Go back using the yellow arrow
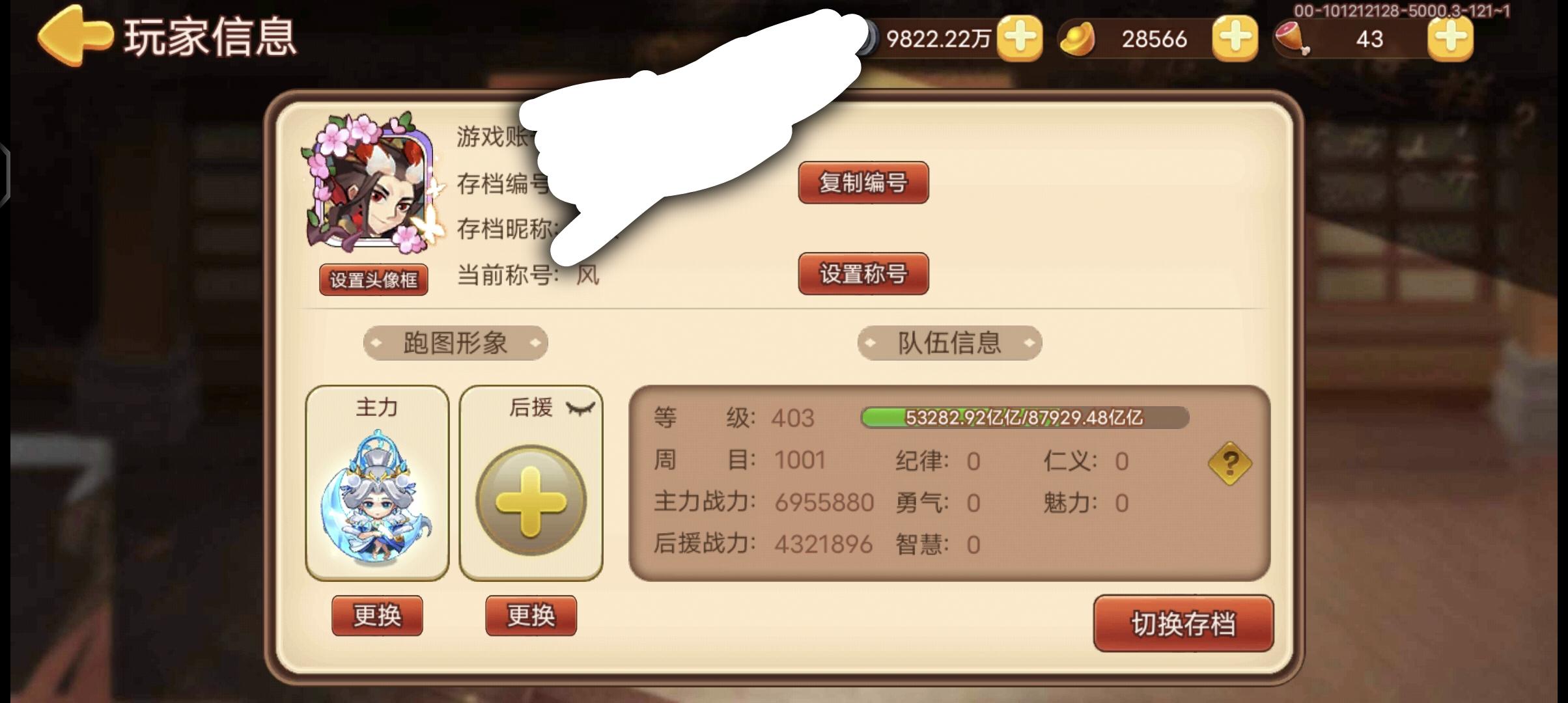 [x=75, y=36]
